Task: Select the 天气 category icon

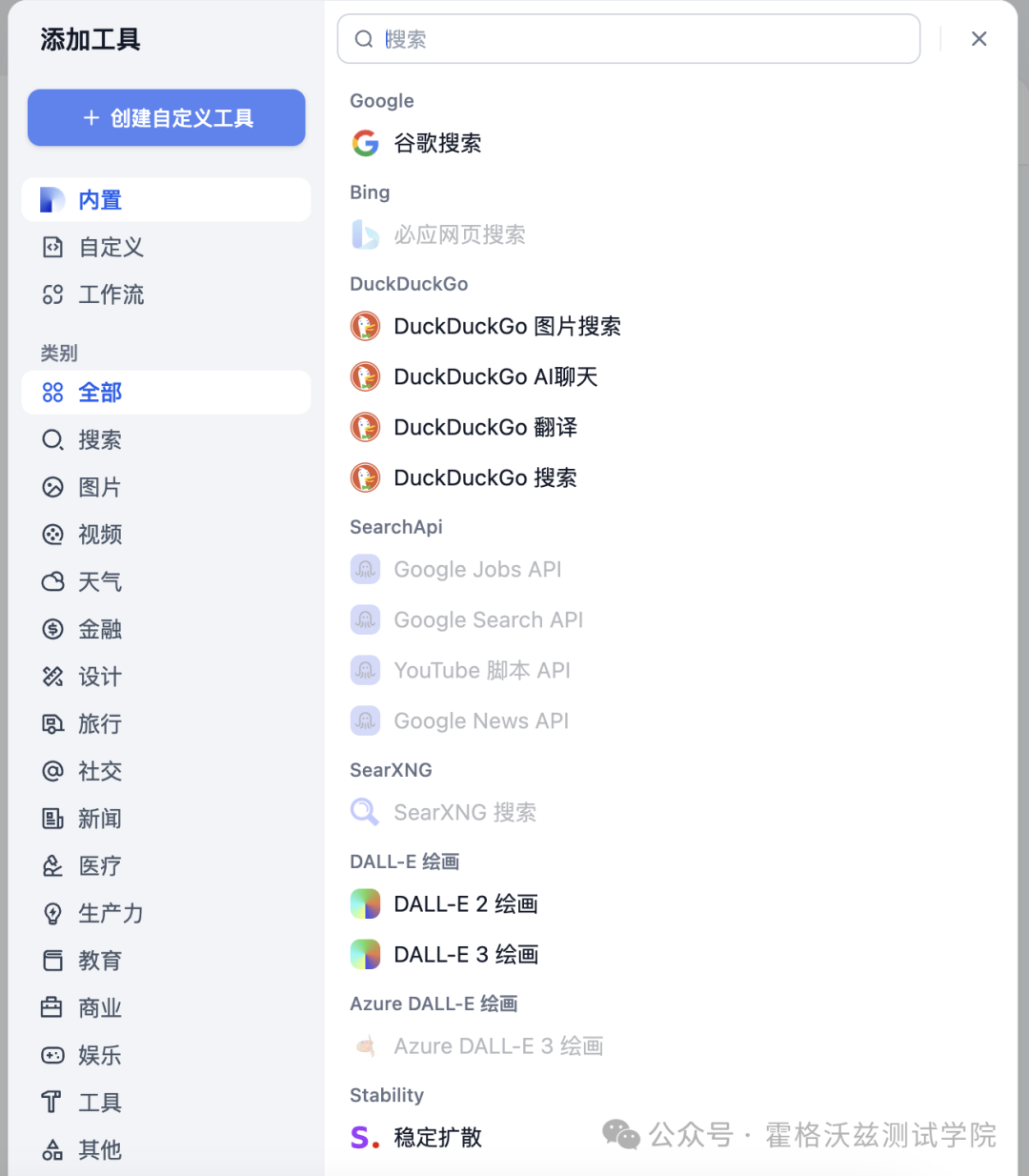Action: click(x=53, y=581)
